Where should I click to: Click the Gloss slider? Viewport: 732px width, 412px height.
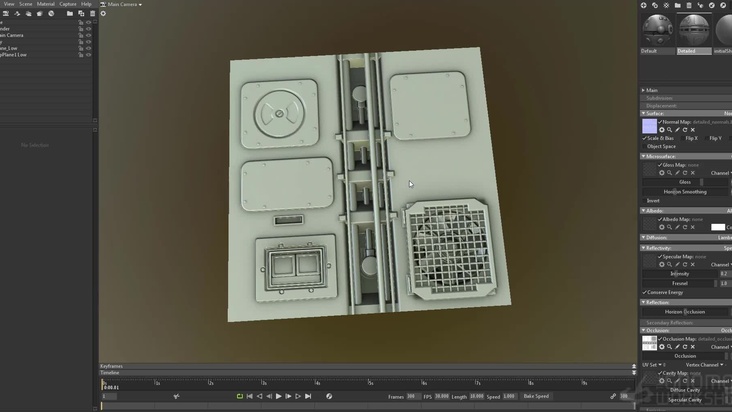[x=687, y=182]
